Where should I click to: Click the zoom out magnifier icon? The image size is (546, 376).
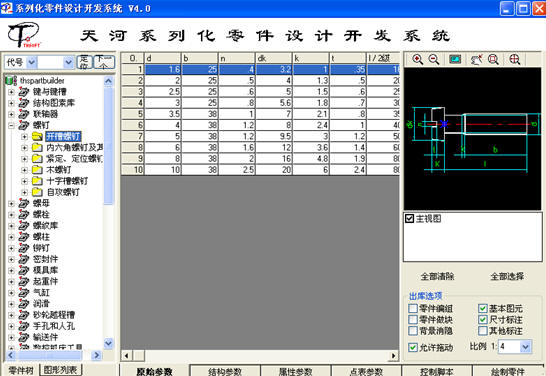434,60
